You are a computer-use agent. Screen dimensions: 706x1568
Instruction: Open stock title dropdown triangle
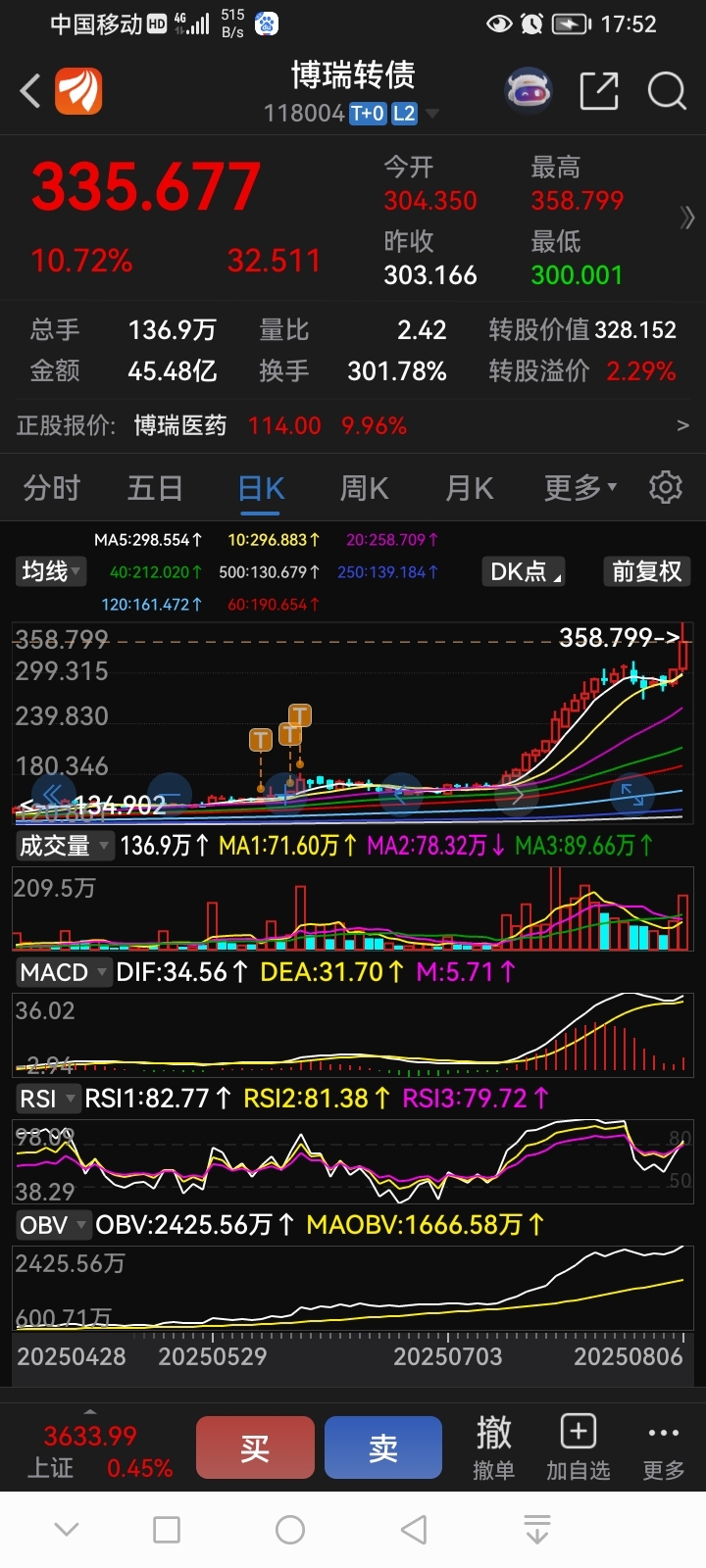431,115
